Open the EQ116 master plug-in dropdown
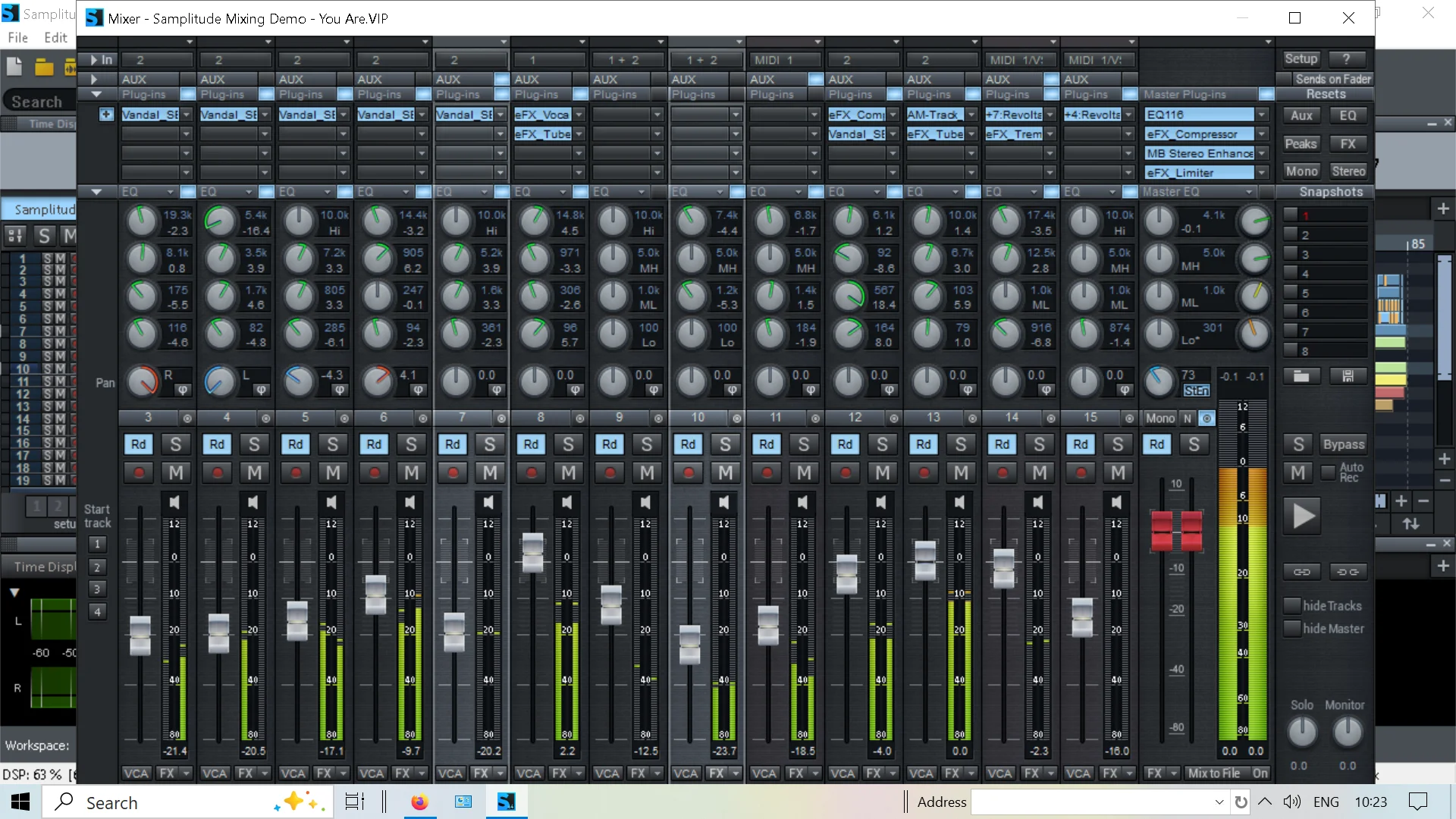 point(1261,115)
